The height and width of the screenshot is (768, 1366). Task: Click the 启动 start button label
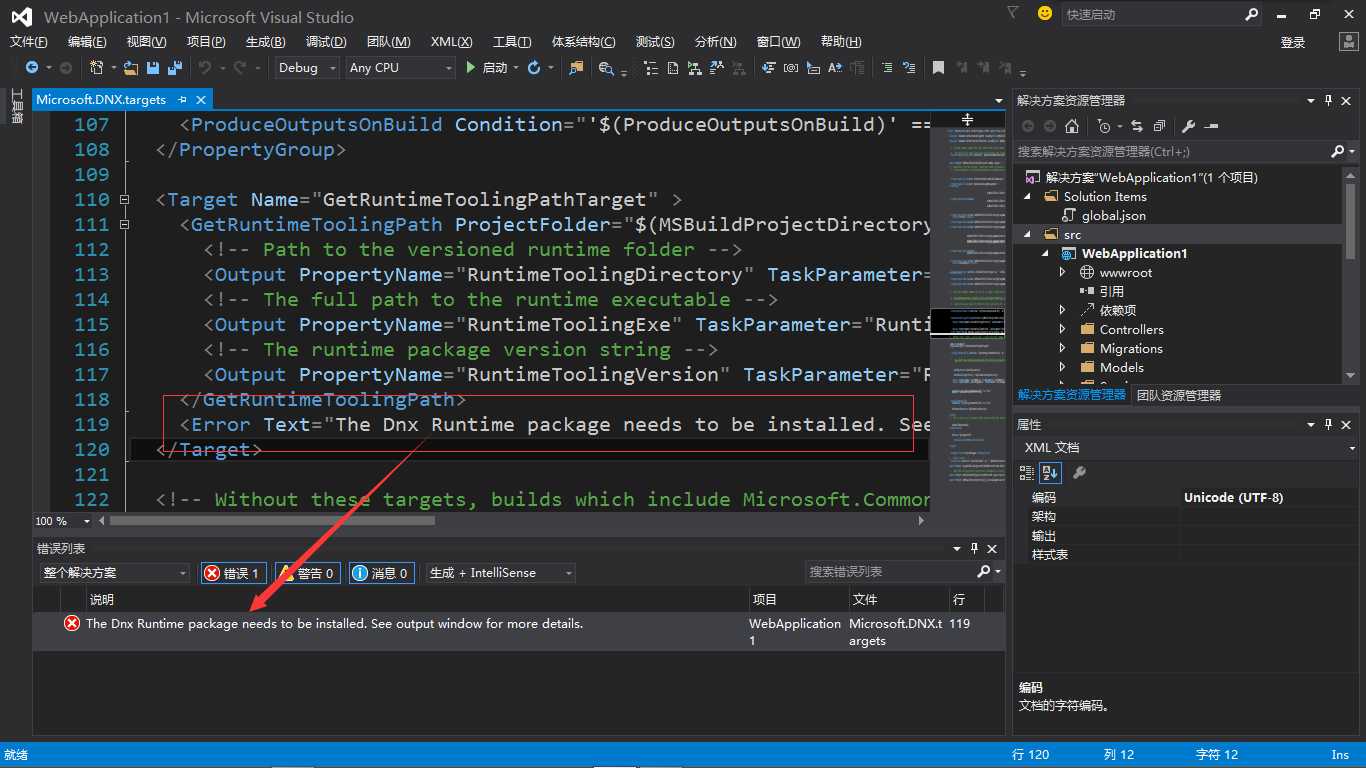495,67
